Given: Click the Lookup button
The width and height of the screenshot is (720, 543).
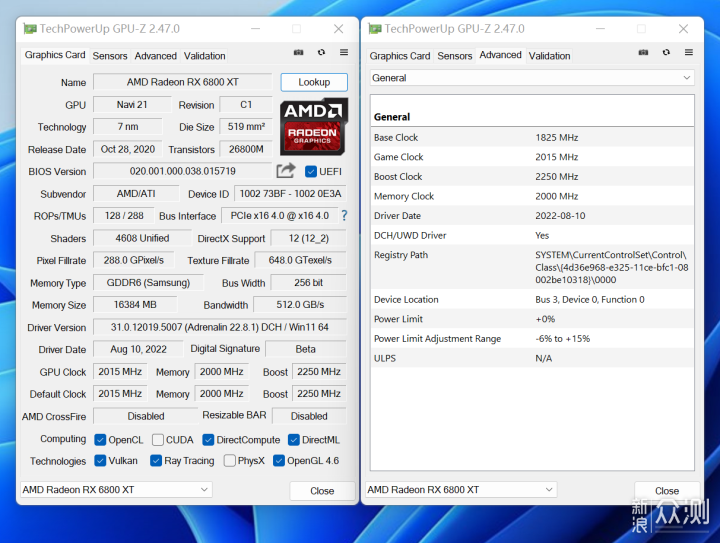Looking at the screenshot, I should (314, 82).
